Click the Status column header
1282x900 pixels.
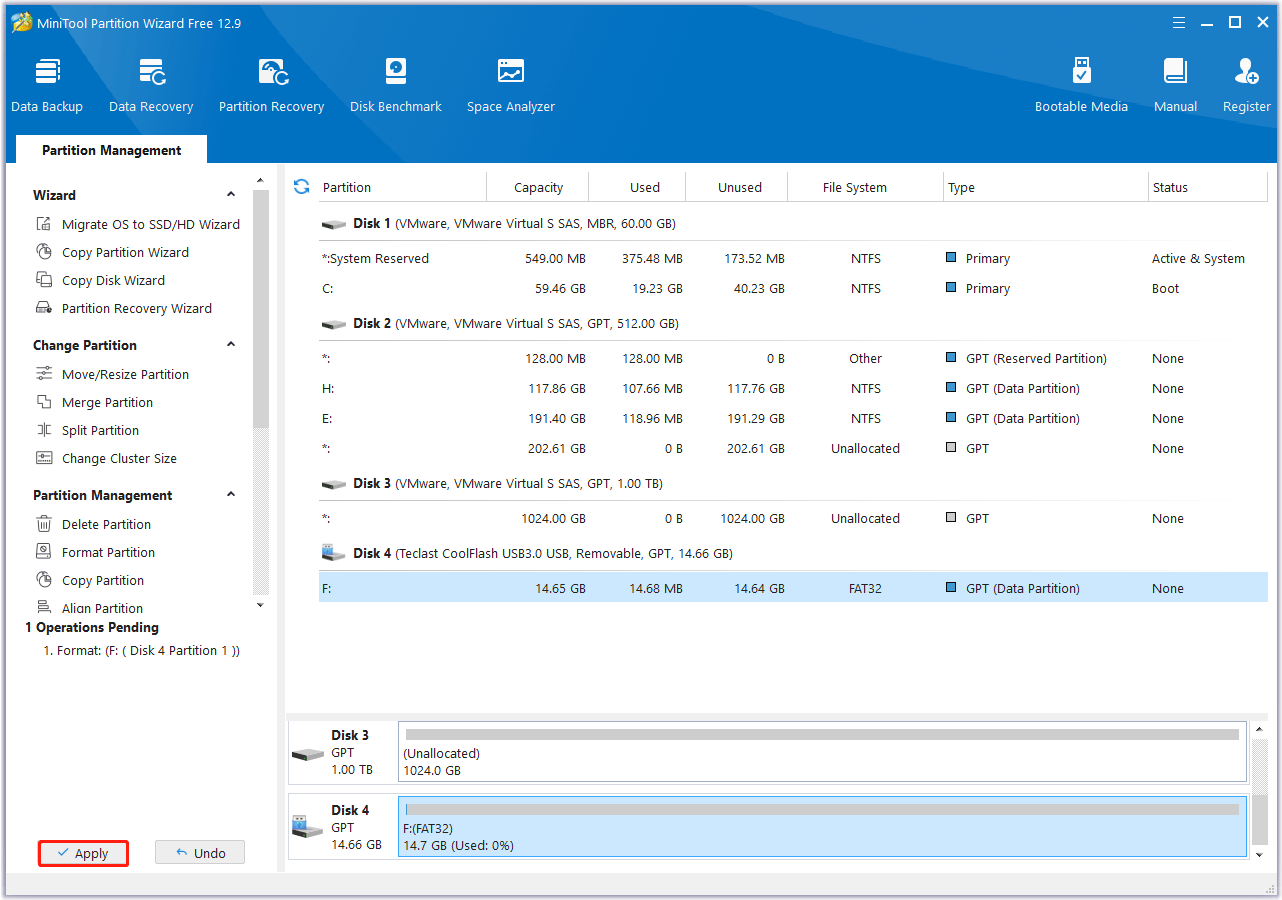[x=1208, y=187]
